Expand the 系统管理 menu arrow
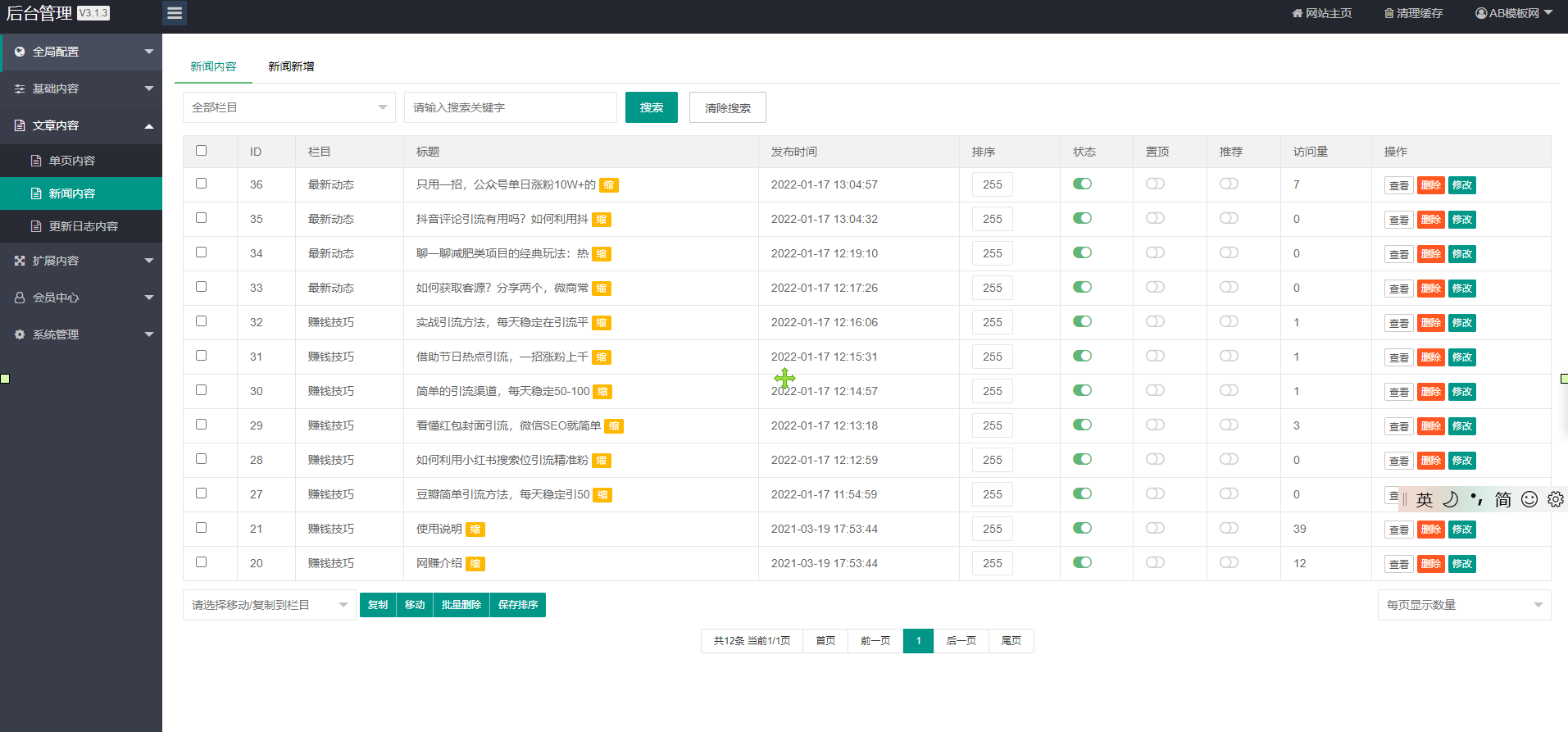Screen dimensions: 1568x732 [x=149, y=334]
